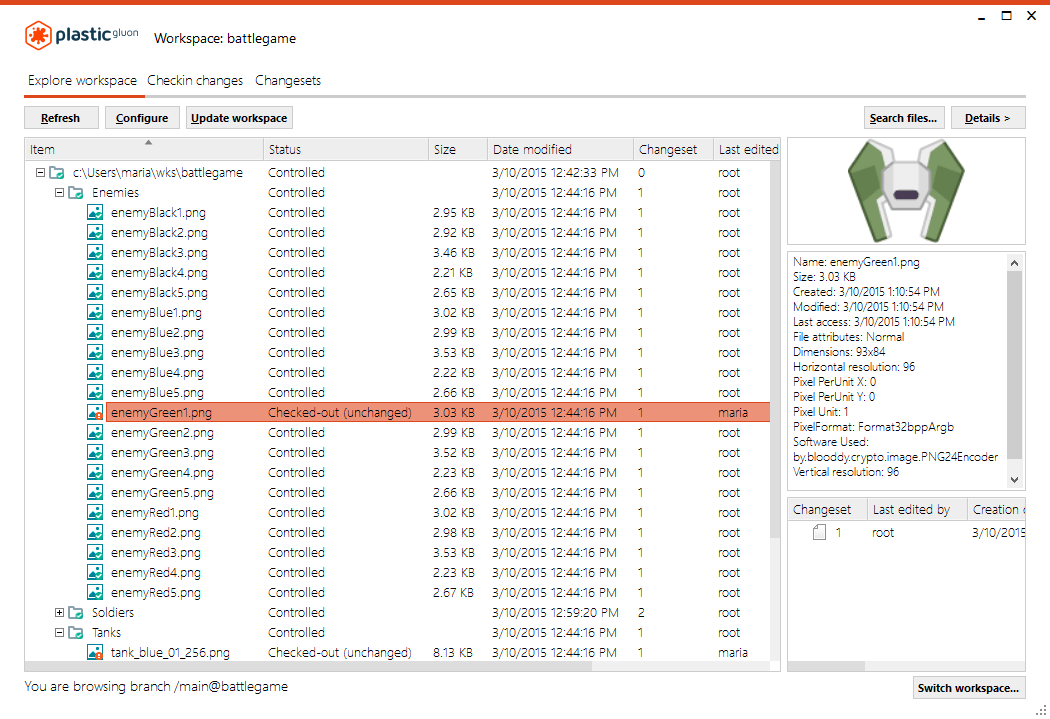
Task: Click the enemyBlack2.png image file icon
Action: click(x=95, y=233)
